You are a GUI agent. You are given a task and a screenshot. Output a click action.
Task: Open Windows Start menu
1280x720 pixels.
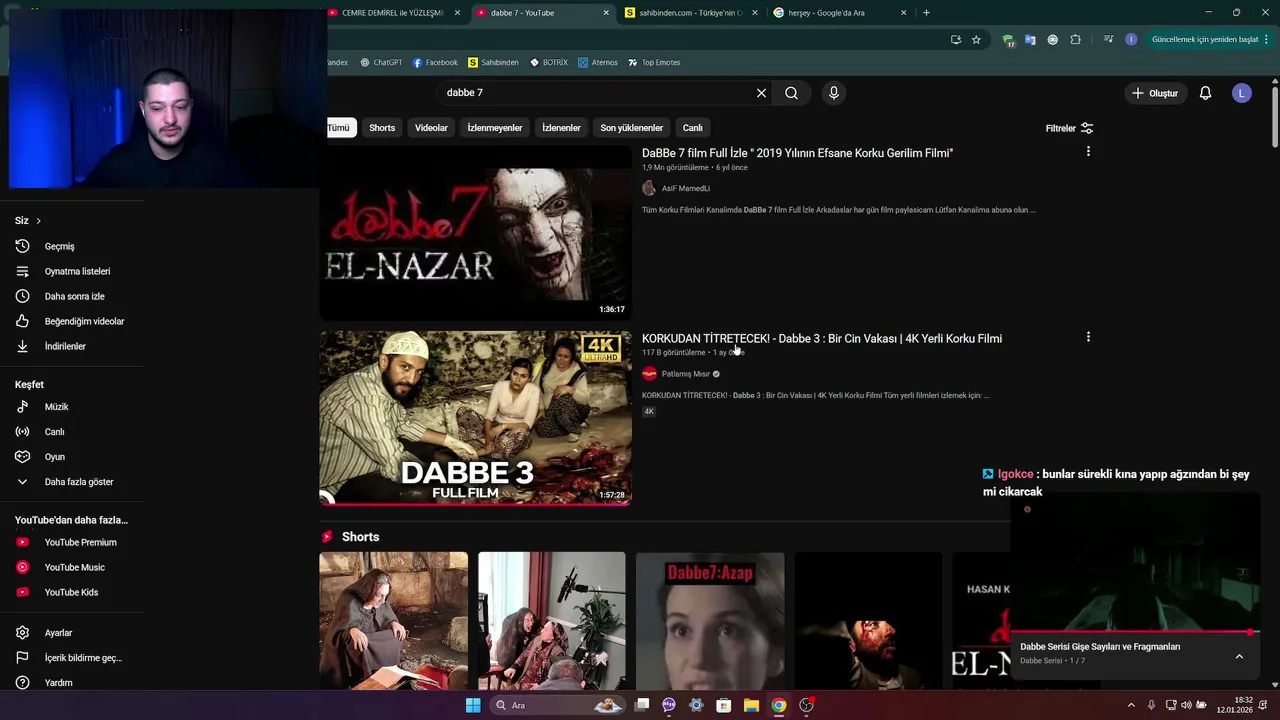click(473, 705)
